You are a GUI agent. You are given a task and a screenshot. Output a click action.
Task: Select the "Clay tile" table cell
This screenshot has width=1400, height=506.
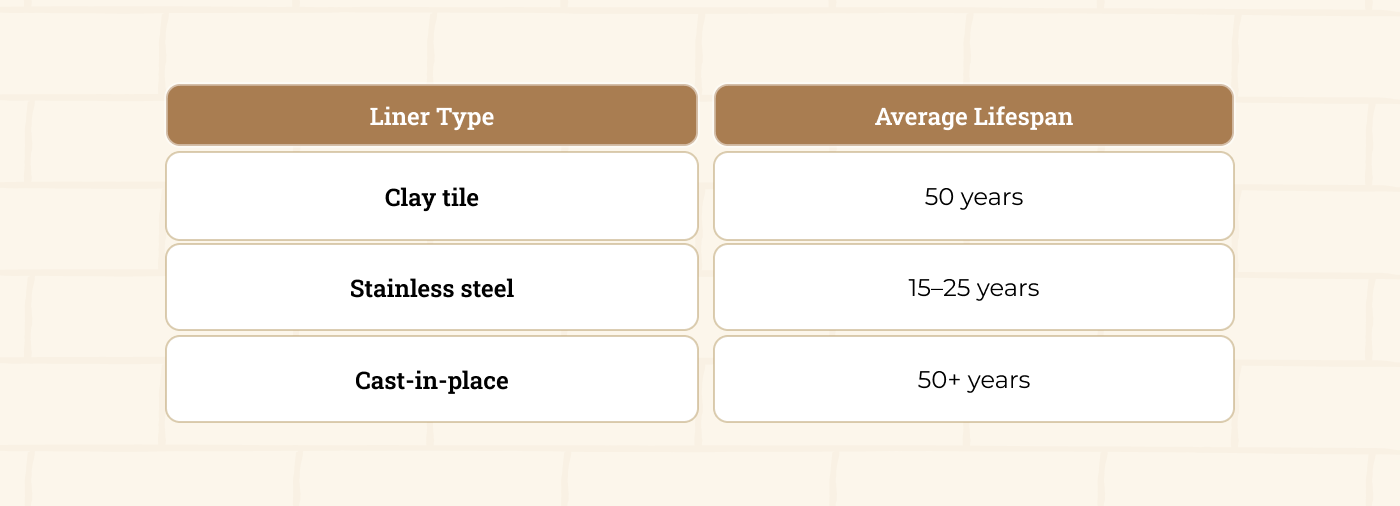pyautogui.click(x=431, y=197)
